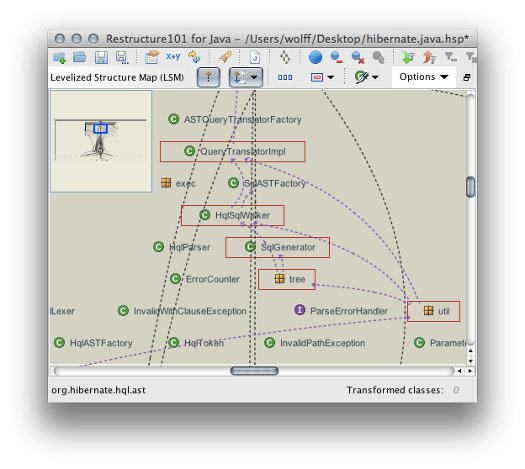Click the vertical scrollbar up arrow
The image size is (525, 469).
470,350
